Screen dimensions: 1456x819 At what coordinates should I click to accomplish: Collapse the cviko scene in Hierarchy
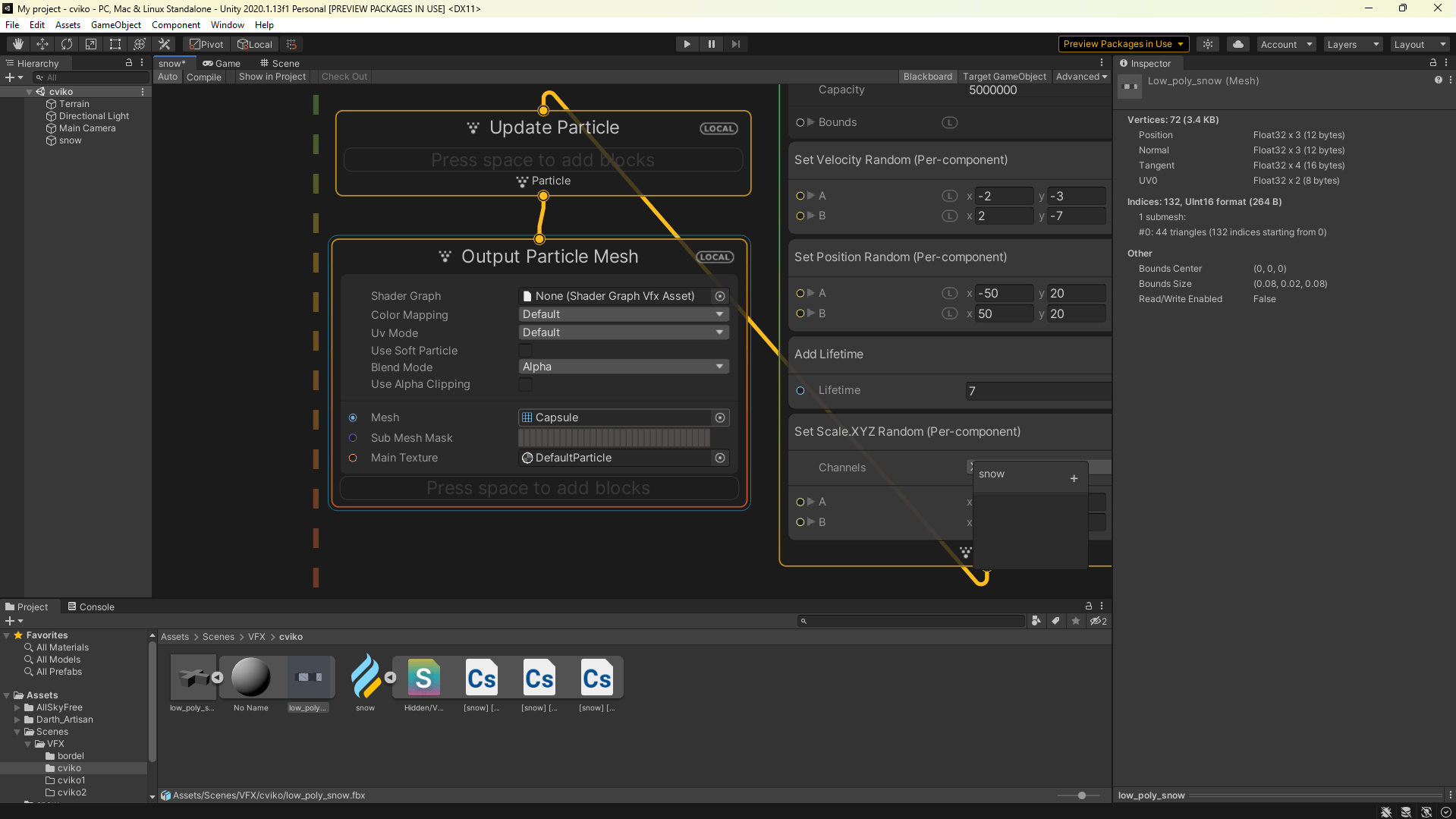coord(30,92)
